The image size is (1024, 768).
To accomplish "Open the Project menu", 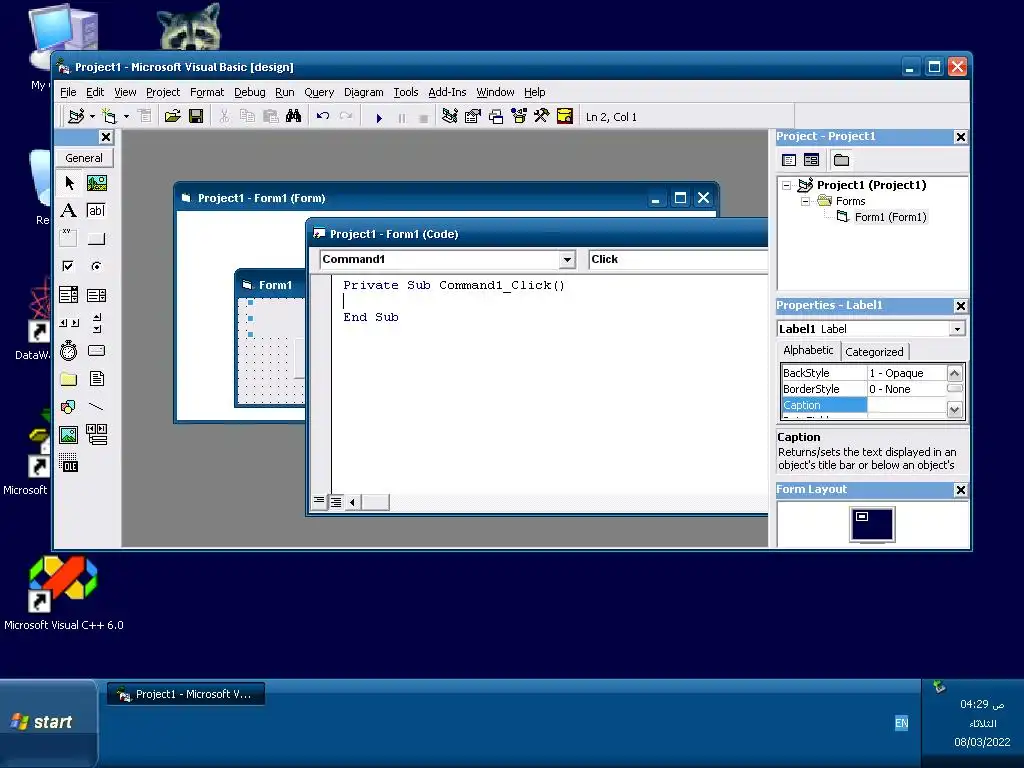I will (x=163, y=92).
